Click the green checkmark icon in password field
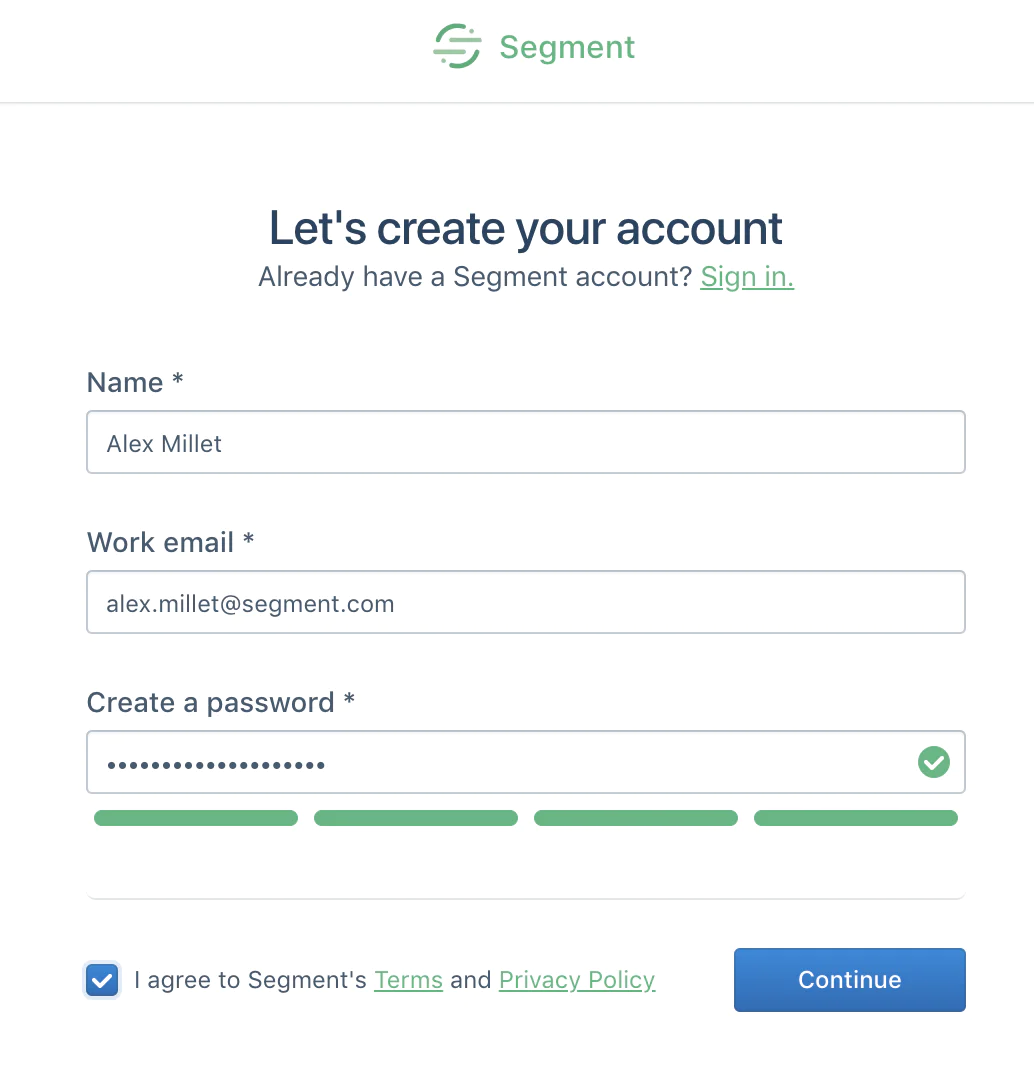 click(x=933, y=763)
